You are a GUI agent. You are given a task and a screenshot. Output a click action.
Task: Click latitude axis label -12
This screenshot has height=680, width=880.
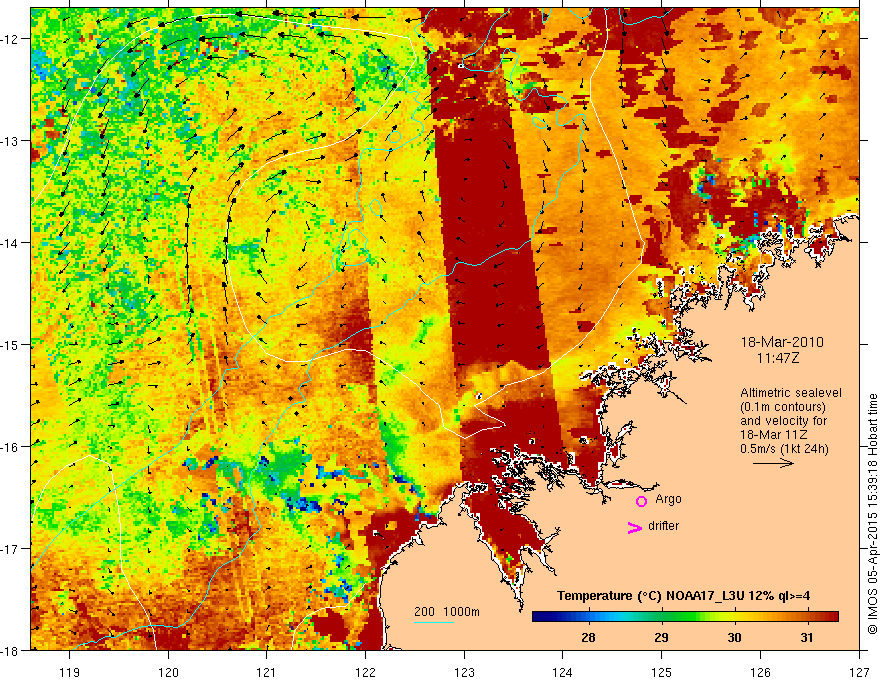point(11,39)
